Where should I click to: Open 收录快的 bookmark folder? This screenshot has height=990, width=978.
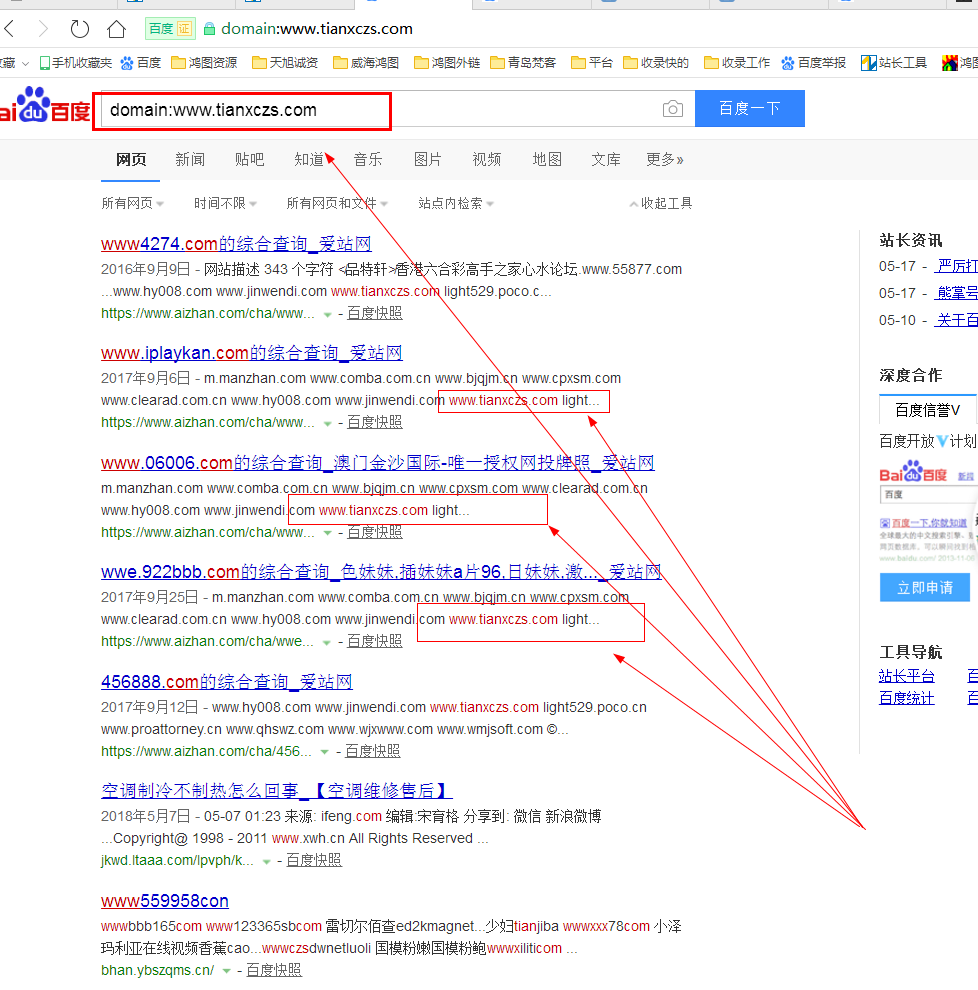click(656, 63)
